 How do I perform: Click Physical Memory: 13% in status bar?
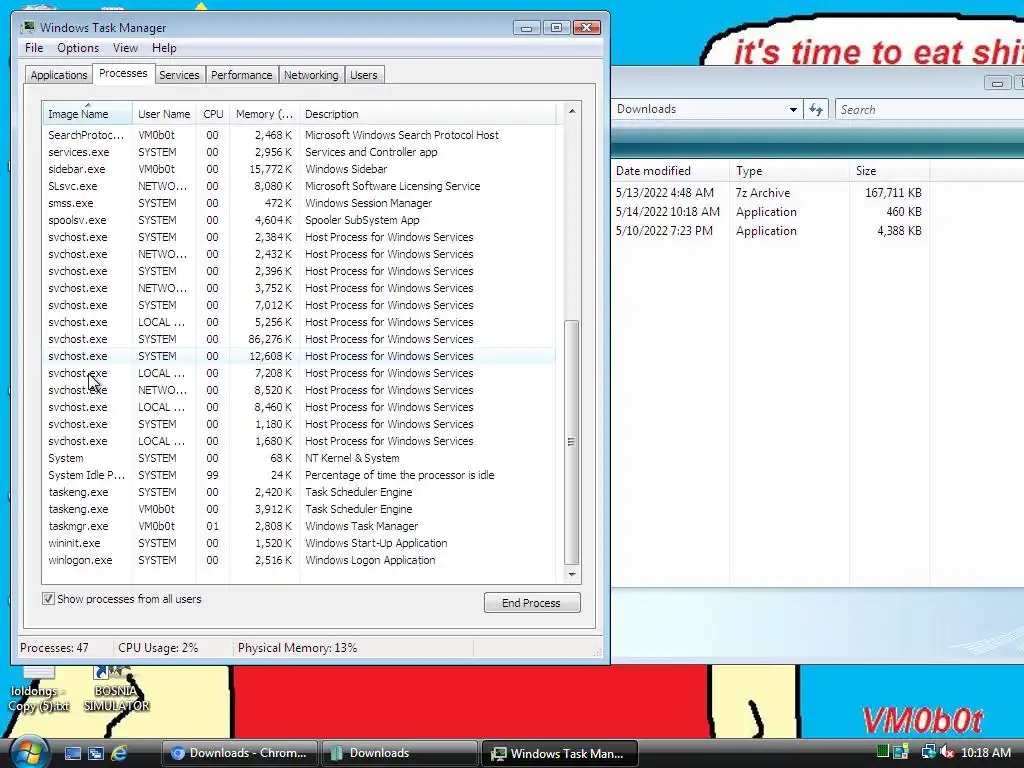pyautogui.click(x=297, y=648)
